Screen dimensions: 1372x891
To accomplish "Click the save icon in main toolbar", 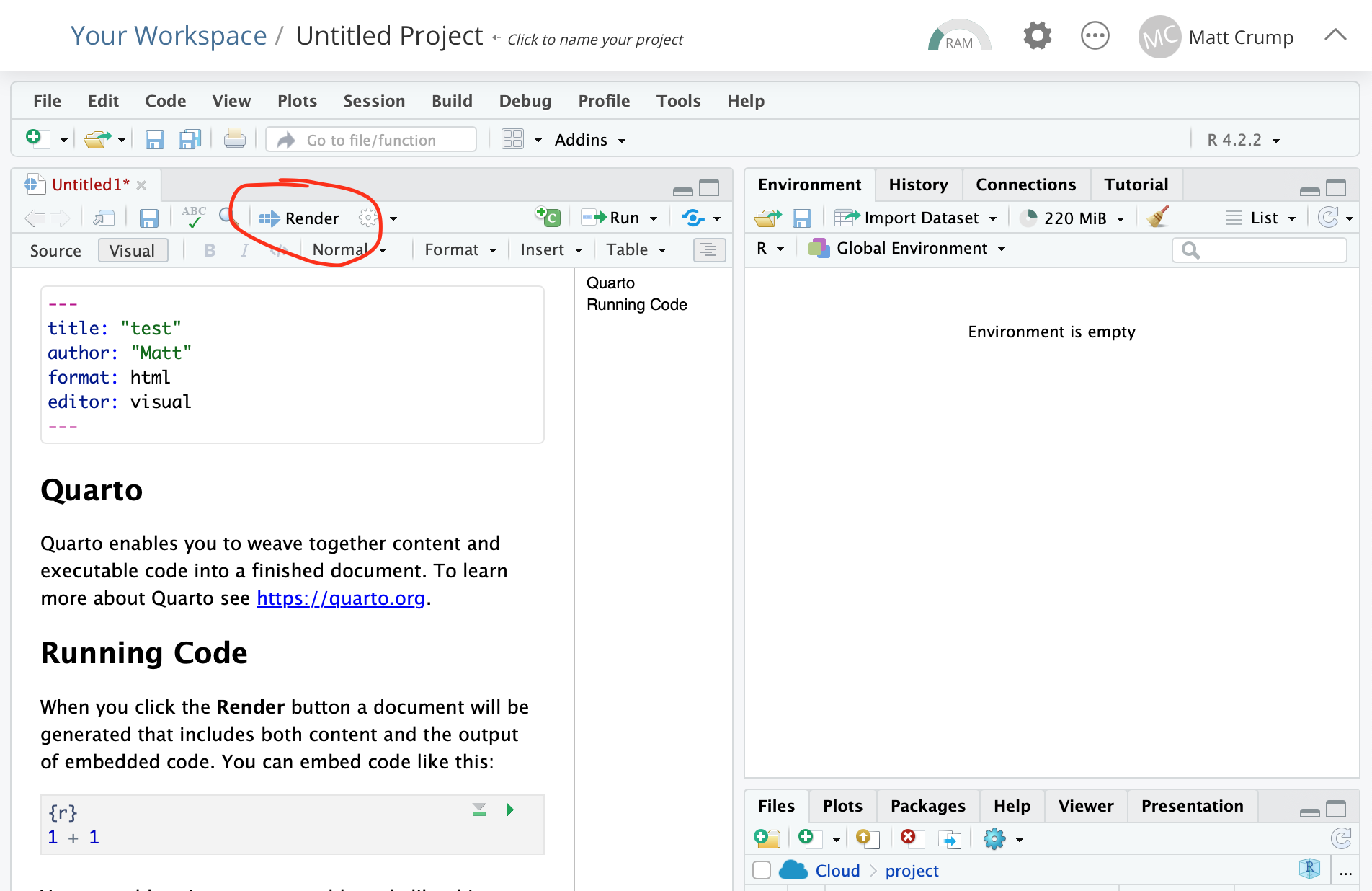I will point(154,139).
